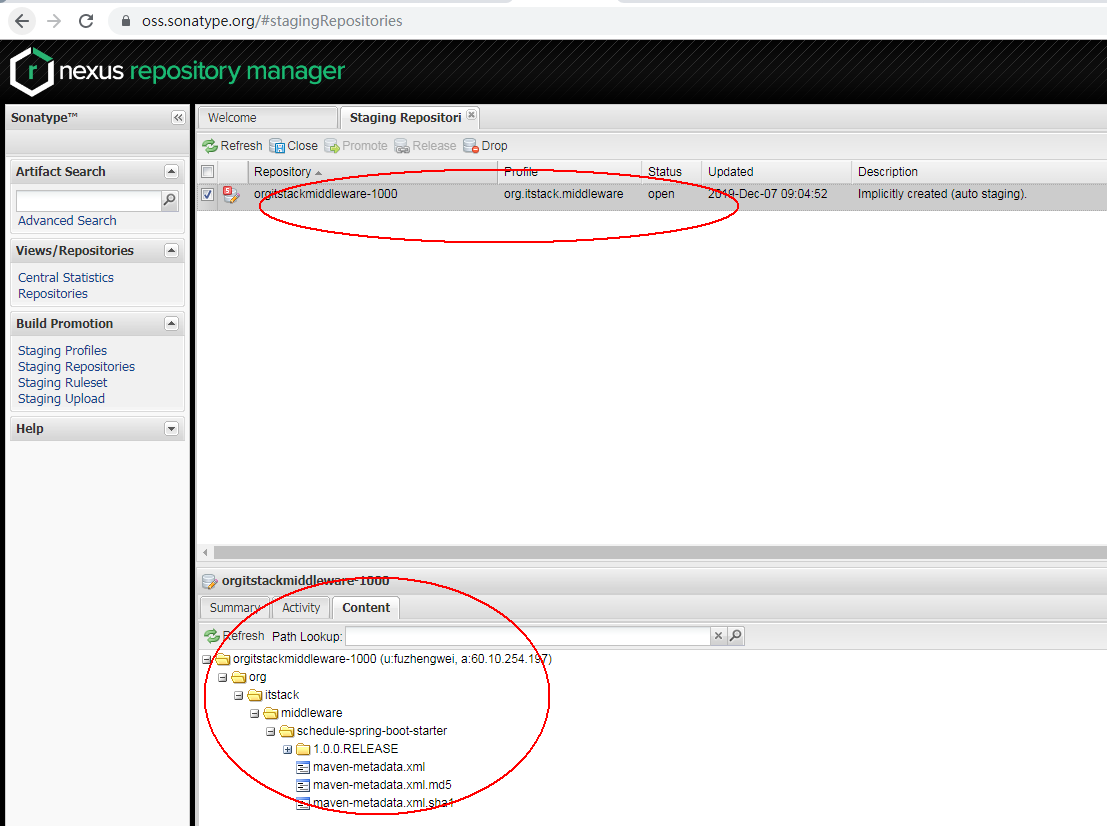This screenshot has height=826, width=1107.
Task: Click the repository status icon in orgitstackmiddleware-1000 row
Action: tap(231, 194)
